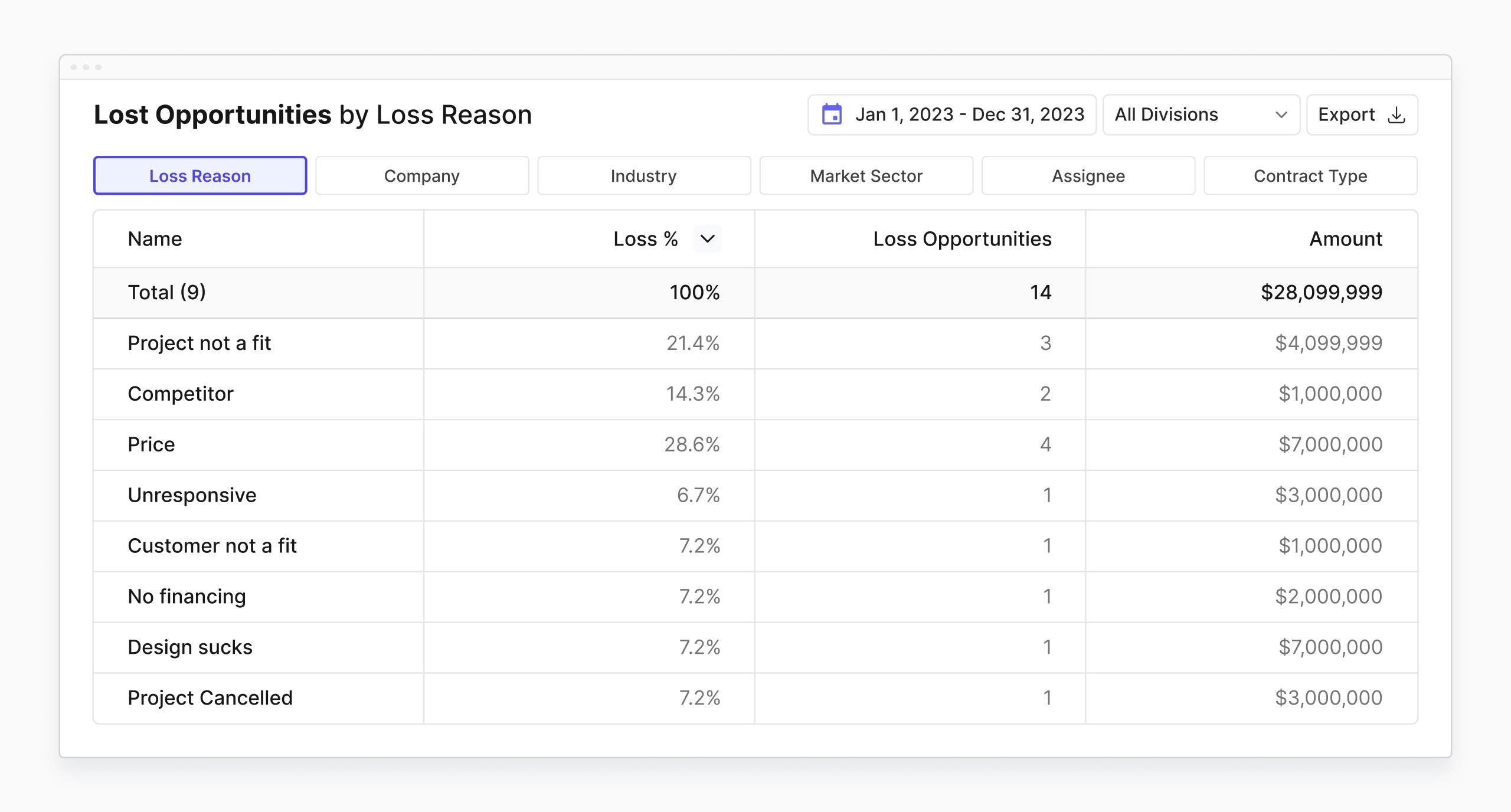Open the date range picker
Screen dimensions: 1511x812
(x=951, y=114)
